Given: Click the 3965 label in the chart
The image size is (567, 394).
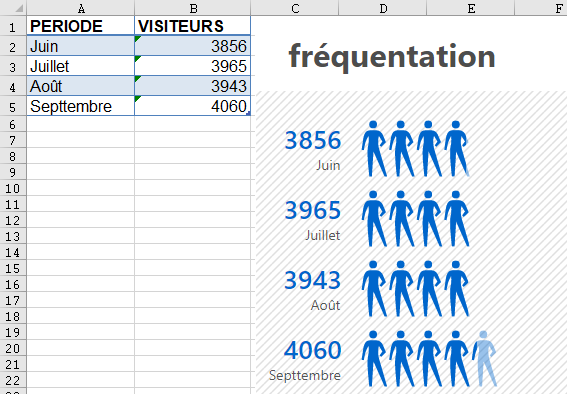Looking at the screenshot, I should pyautogui.click(x=312, y=210).
